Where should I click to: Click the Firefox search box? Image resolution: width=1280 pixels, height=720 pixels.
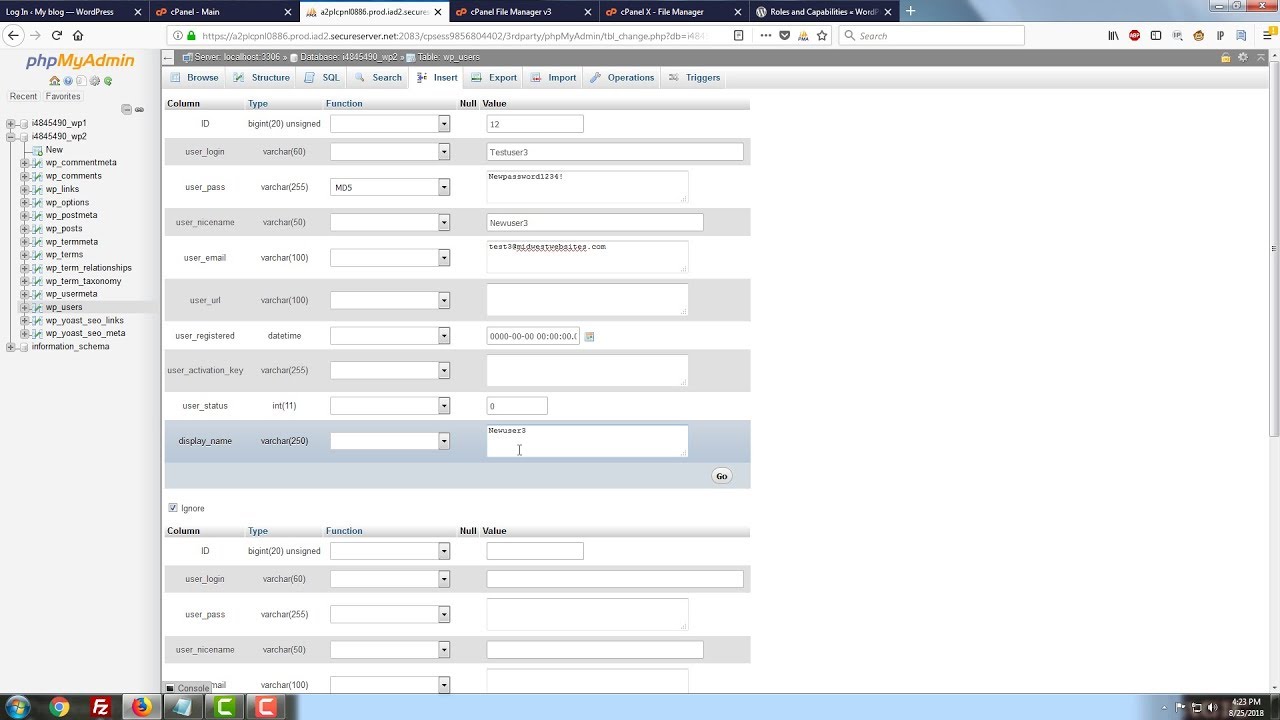click(x=931, y=35)
